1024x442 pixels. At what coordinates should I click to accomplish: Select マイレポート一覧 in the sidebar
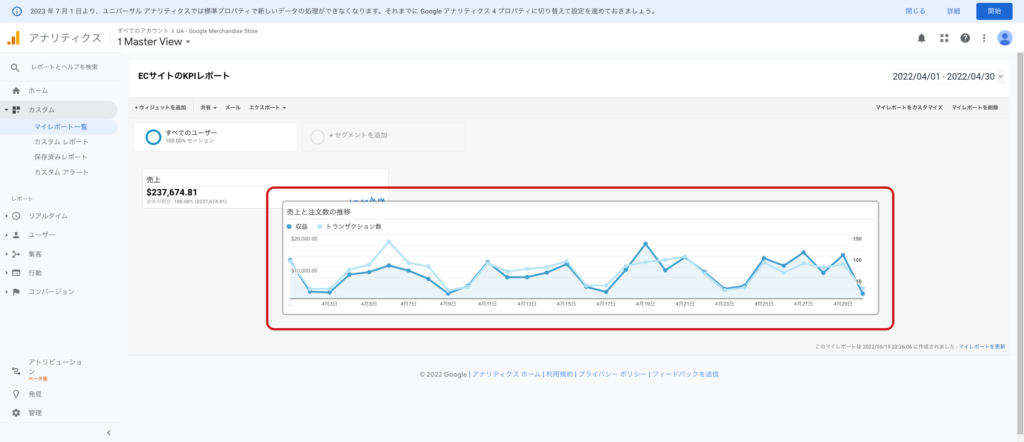pos(61,127)
